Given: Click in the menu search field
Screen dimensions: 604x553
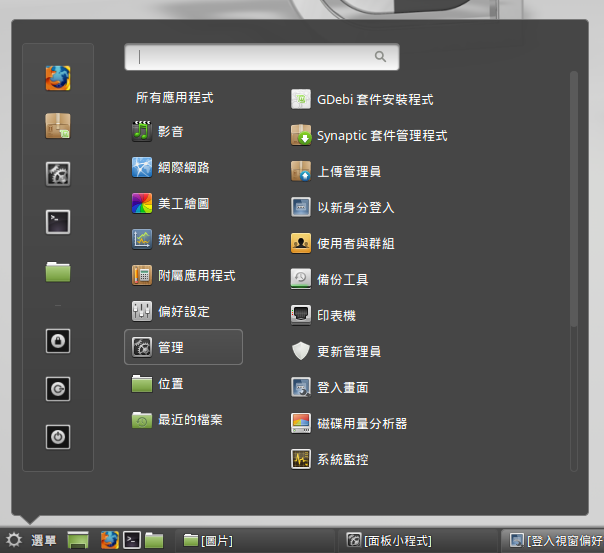Looking at the screenshot, I should 262,57.
